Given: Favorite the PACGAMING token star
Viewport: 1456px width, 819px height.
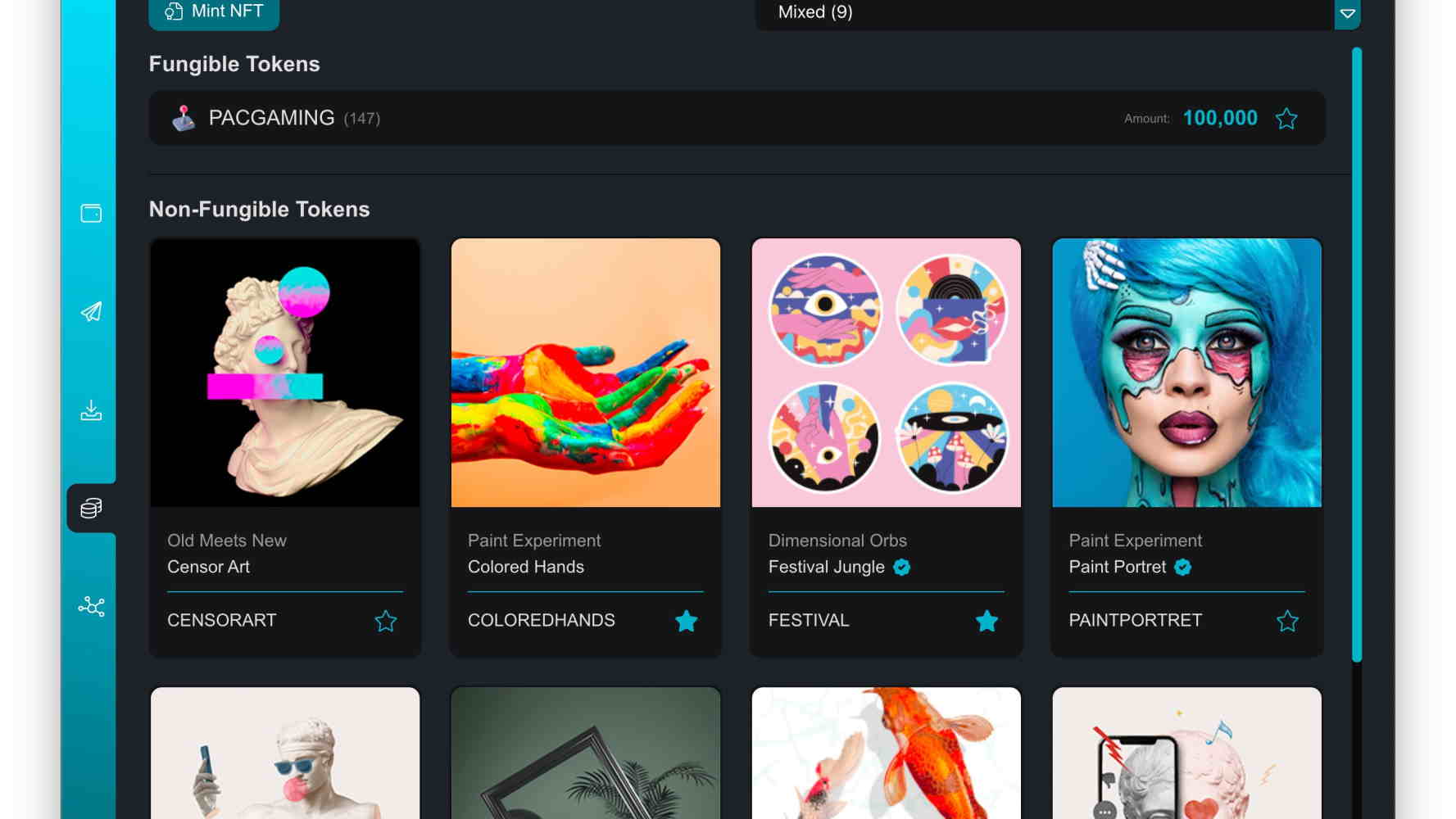Looking at the screenshot, I should coord(1286,119).
